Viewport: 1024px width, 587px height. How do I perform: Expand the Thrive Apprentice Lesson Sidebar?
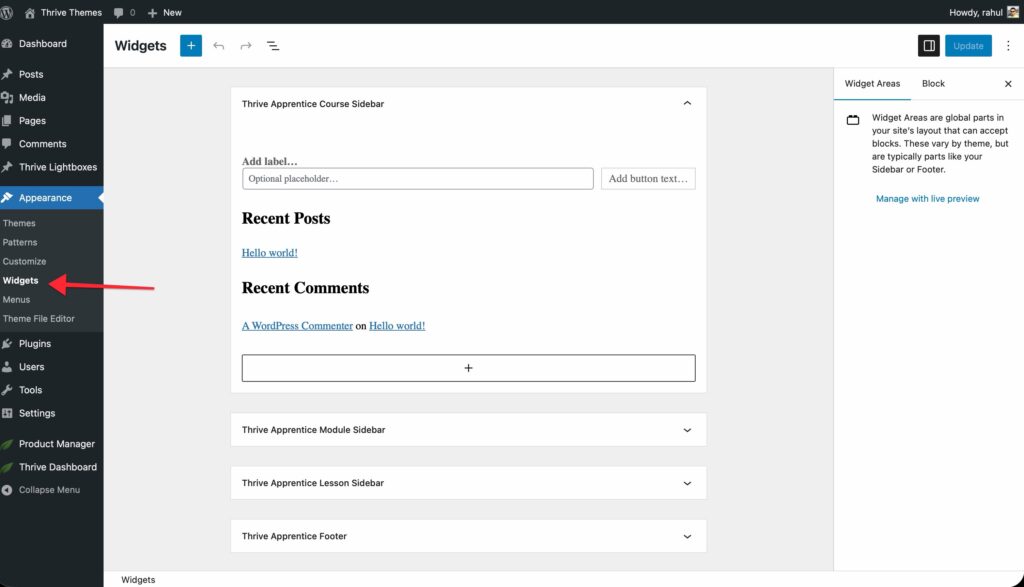coord(686,483)
